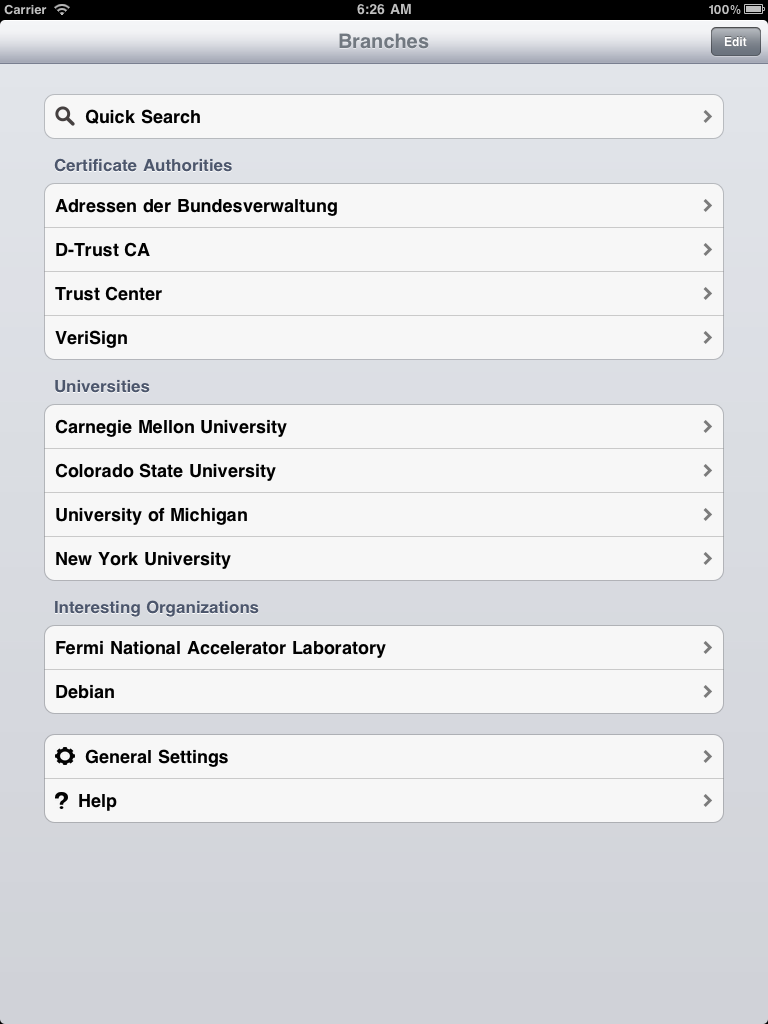Screen dimensions: 768x1024
Task: Click the Wi-Fi signal icon in status bar
Action: tap(62, 9)
